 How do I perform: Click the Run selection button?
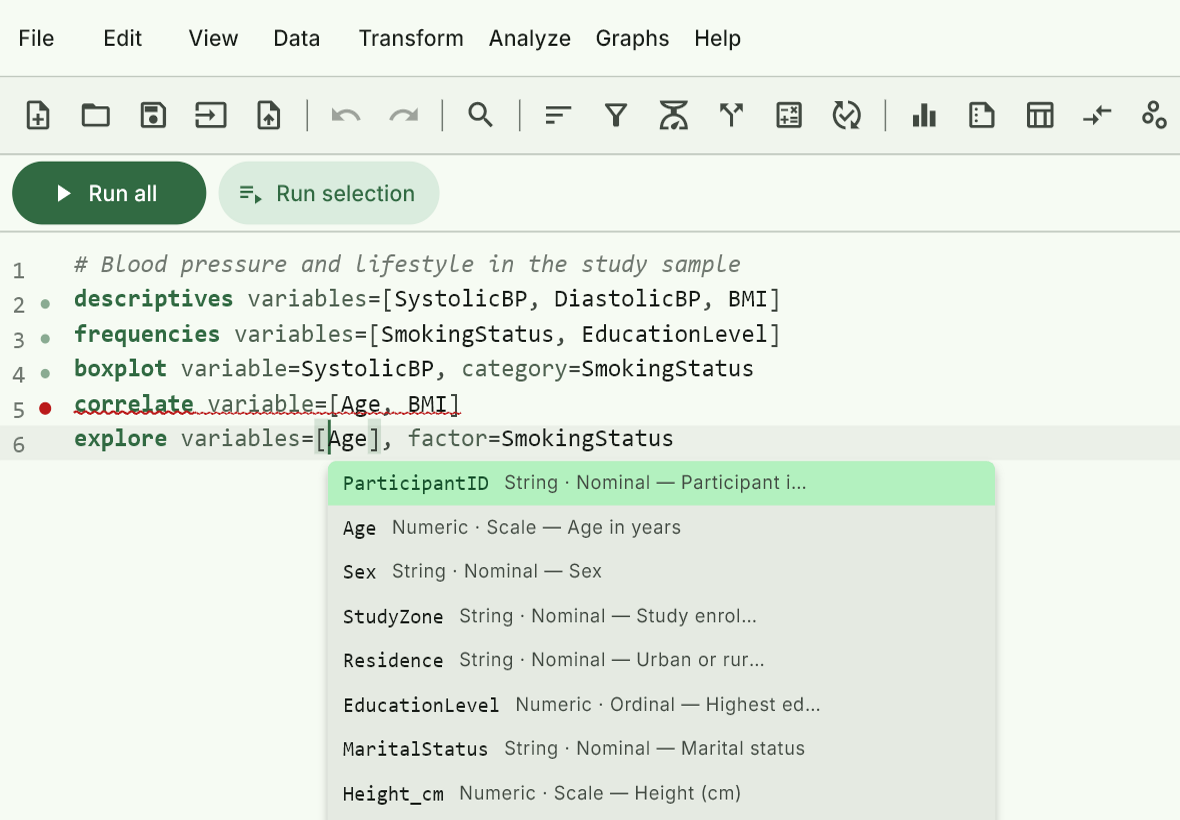pyautogui.click(x=329, y=193)
